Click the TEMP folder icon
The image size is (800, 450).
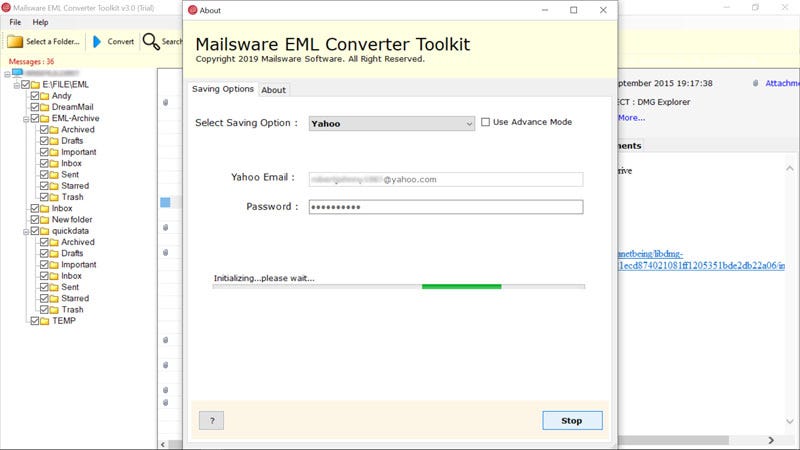[45, 321]
